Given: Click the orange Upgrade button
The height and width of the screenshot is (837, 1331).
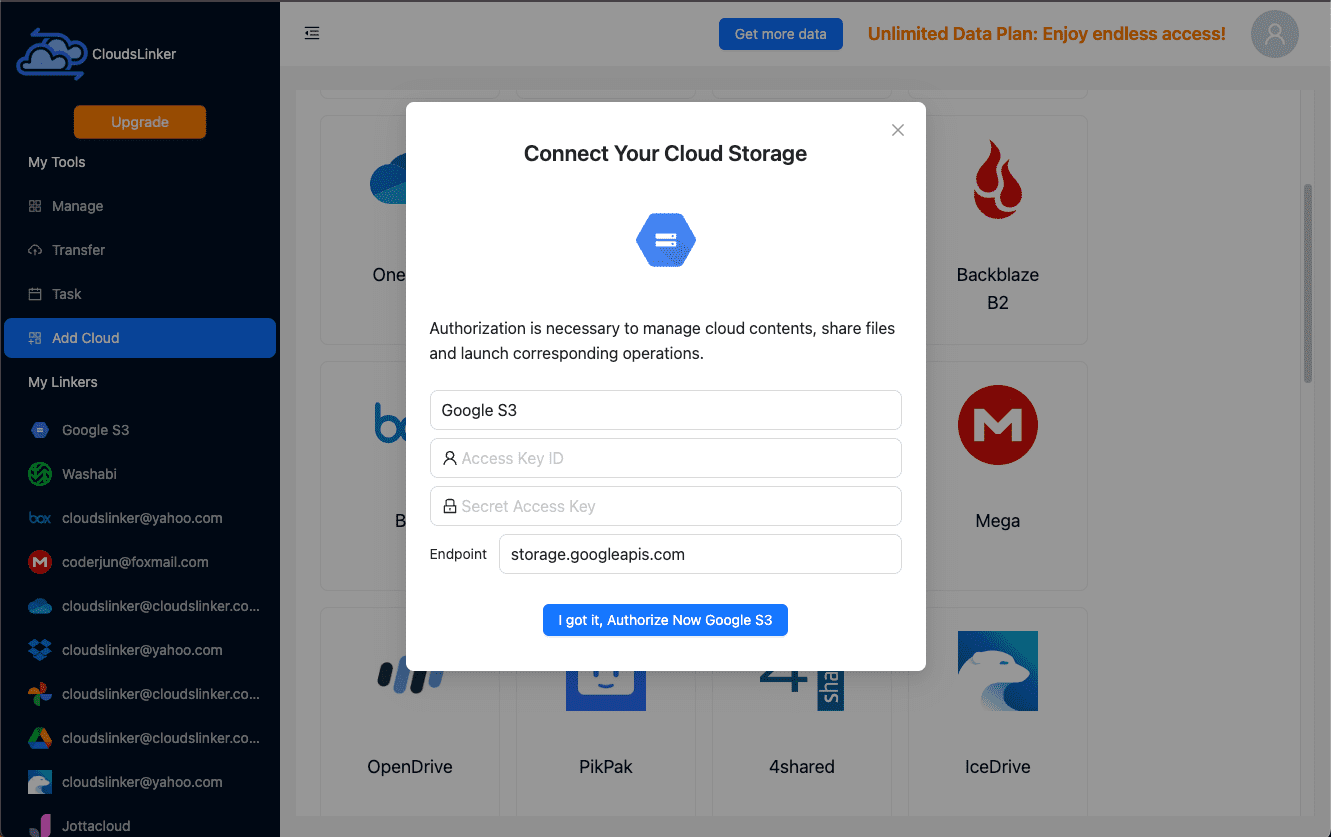Looking at the screenshot, I should point(140,122).
